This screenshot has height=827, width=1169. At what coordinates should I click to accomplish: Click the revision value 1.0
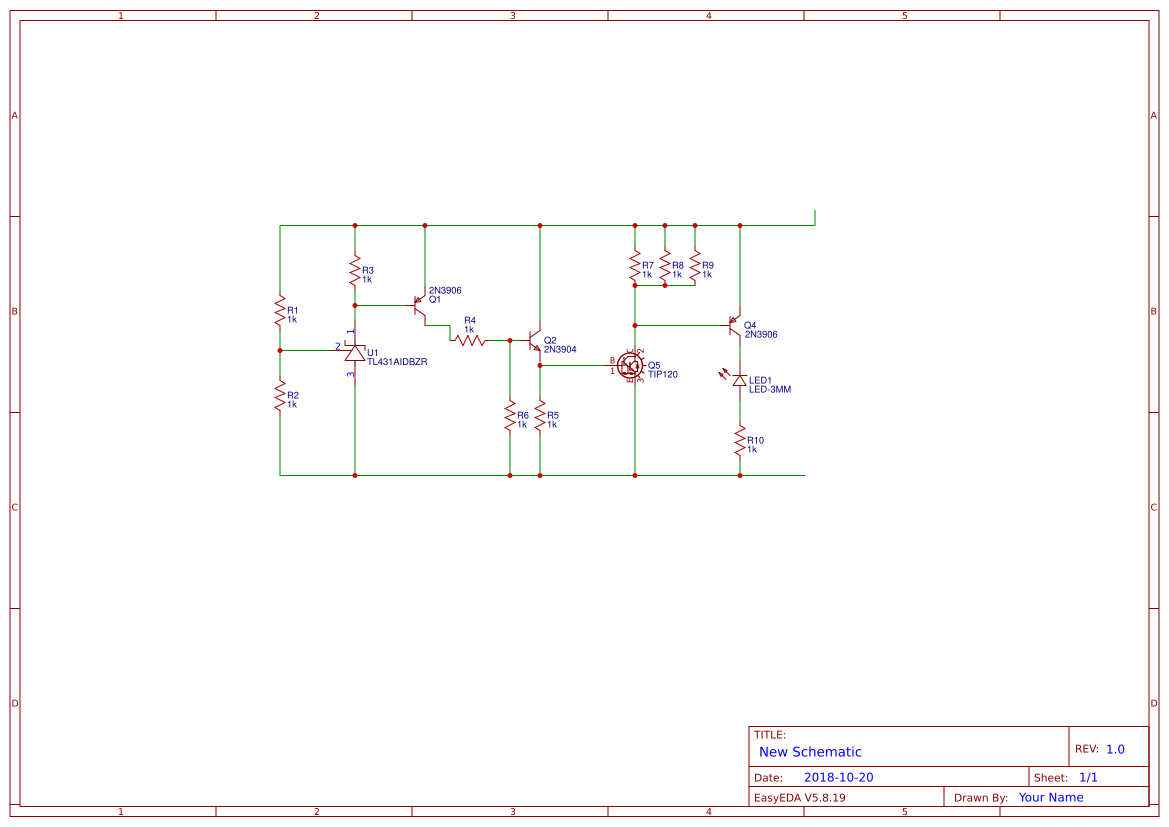(x=1115, y=749)
